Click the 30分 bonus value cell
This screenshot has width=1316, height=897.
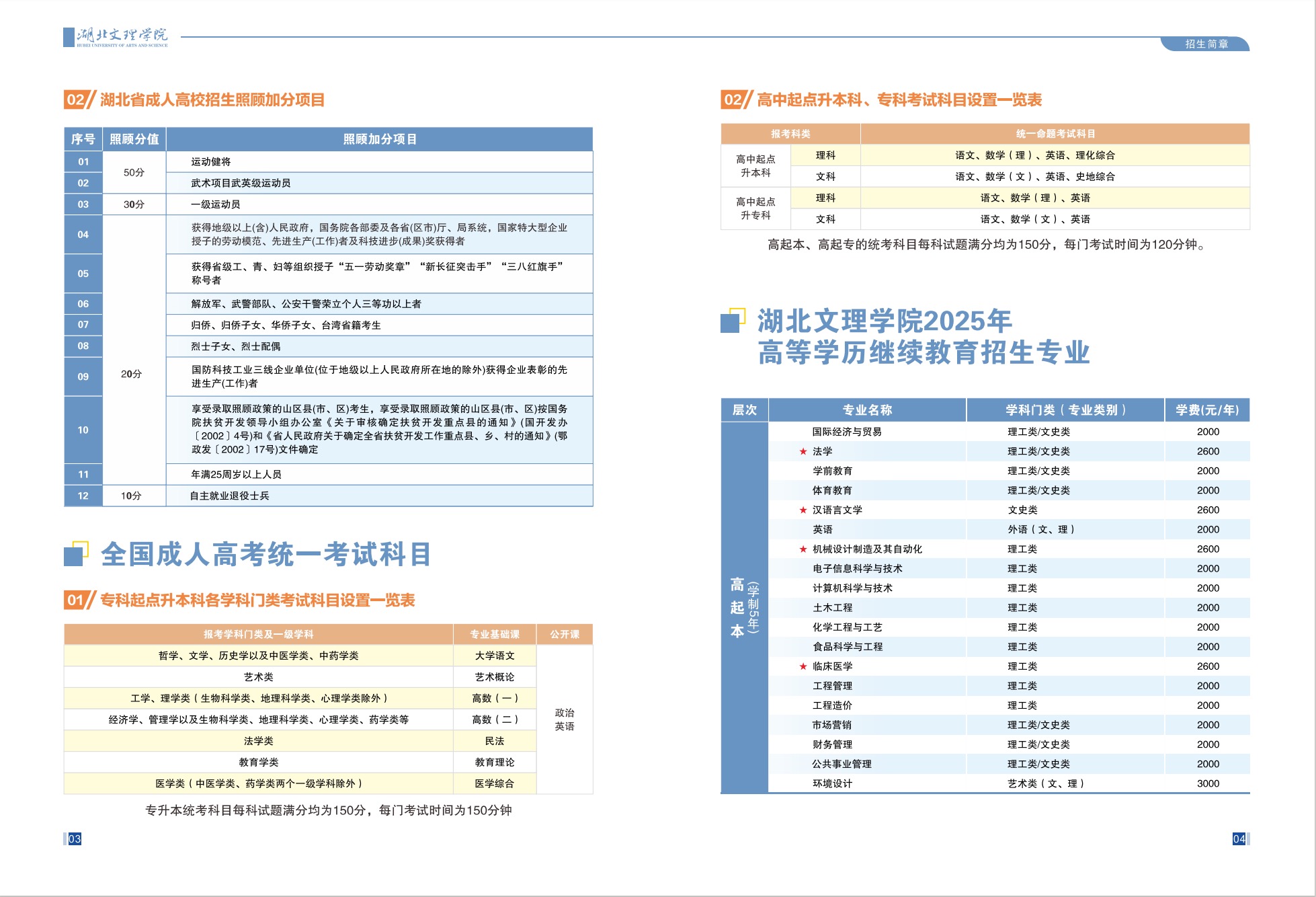pos(134,204)
